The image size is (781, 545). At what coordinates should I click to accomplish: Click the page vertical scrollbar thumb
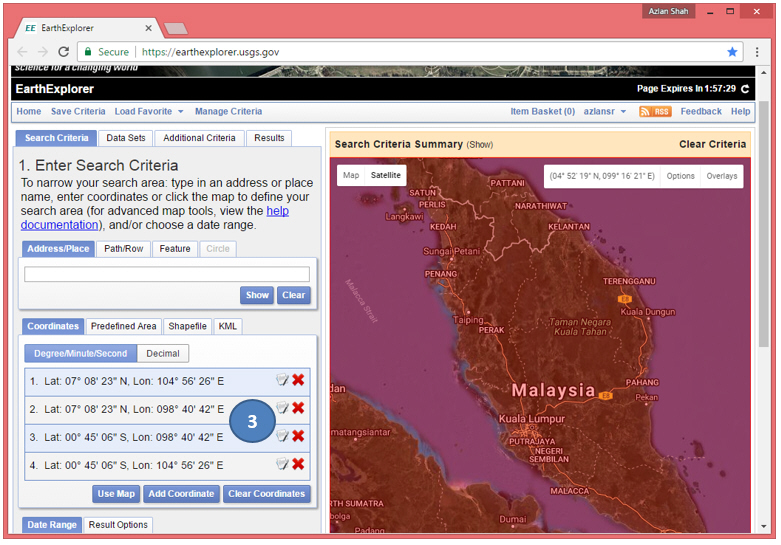(764, 223)
